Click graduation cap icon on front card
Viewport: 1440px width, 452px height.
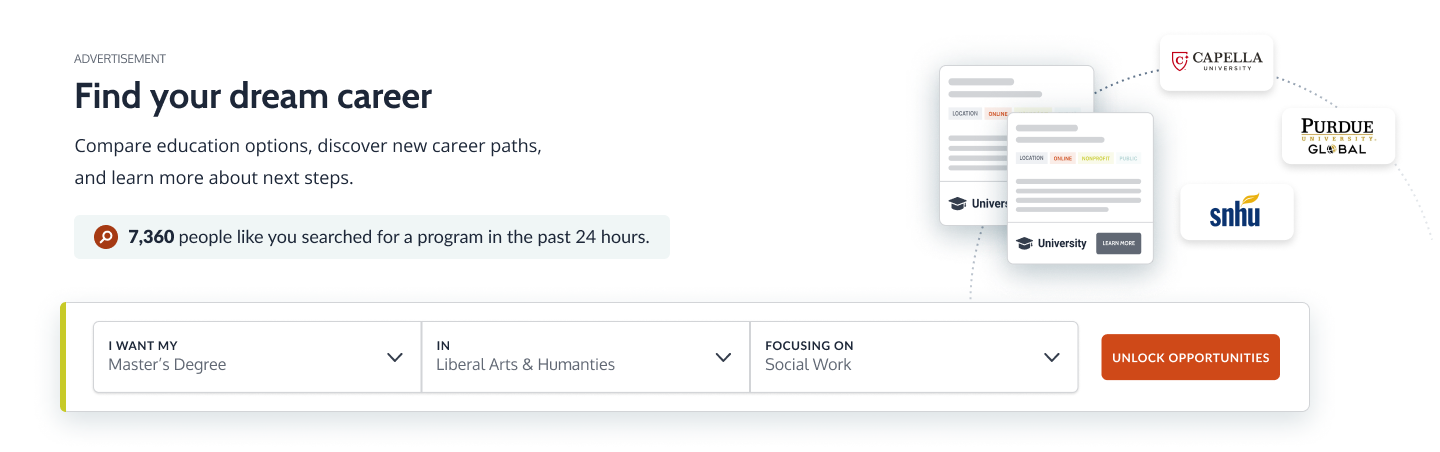[1024, 243]
